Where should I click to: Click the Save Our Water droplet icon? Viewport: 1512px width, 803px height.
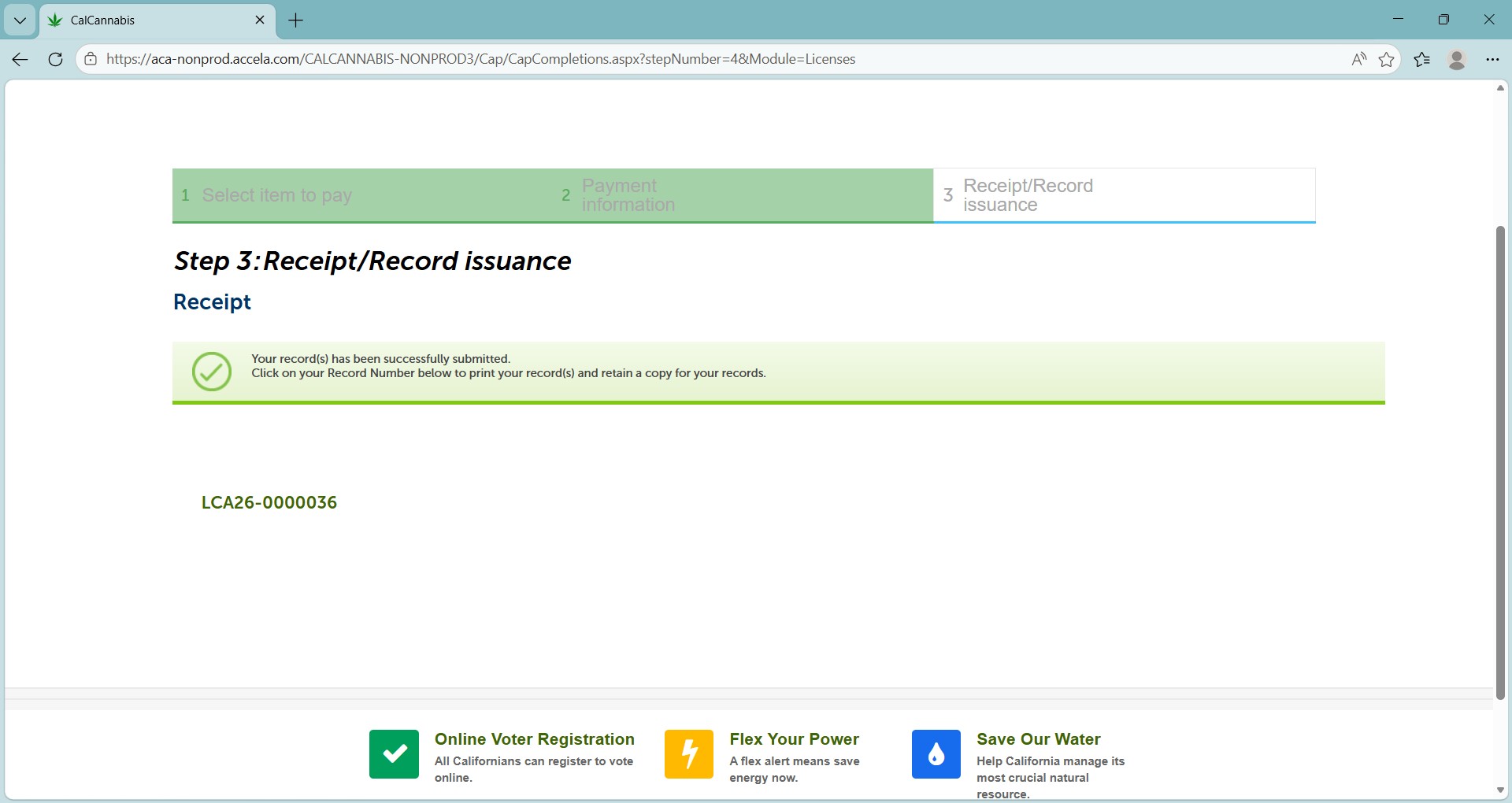coord(936,754)
